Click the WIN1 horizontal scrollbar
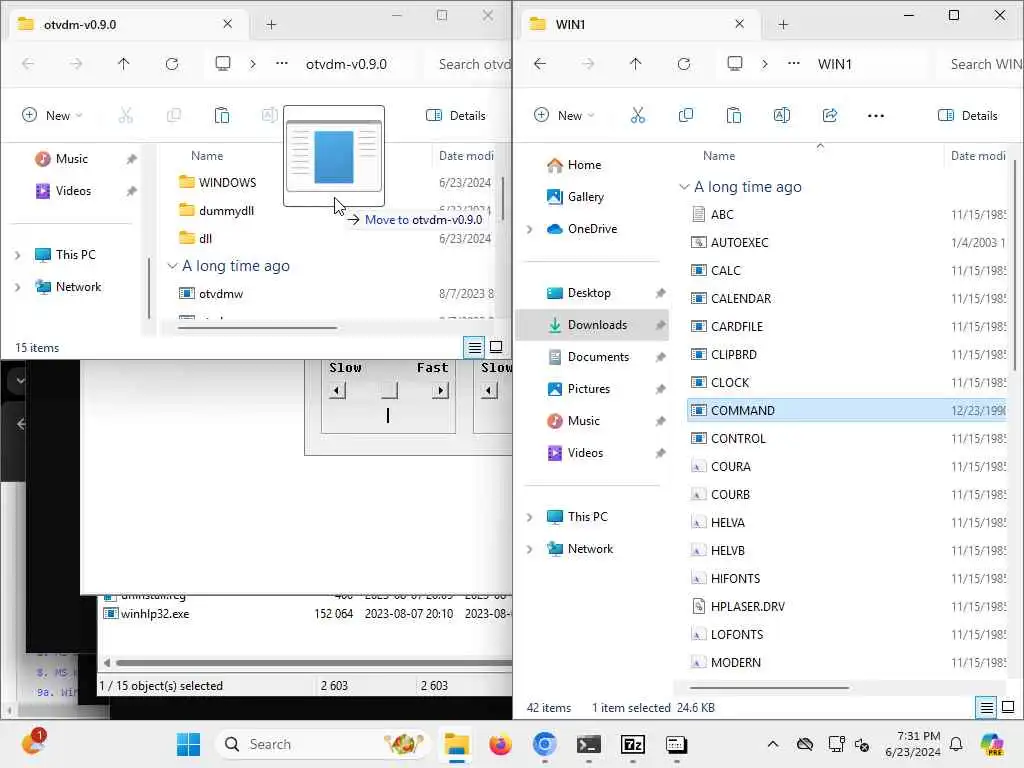The width and height of the screenshot is (1024, 768). (x=769, y=688)
